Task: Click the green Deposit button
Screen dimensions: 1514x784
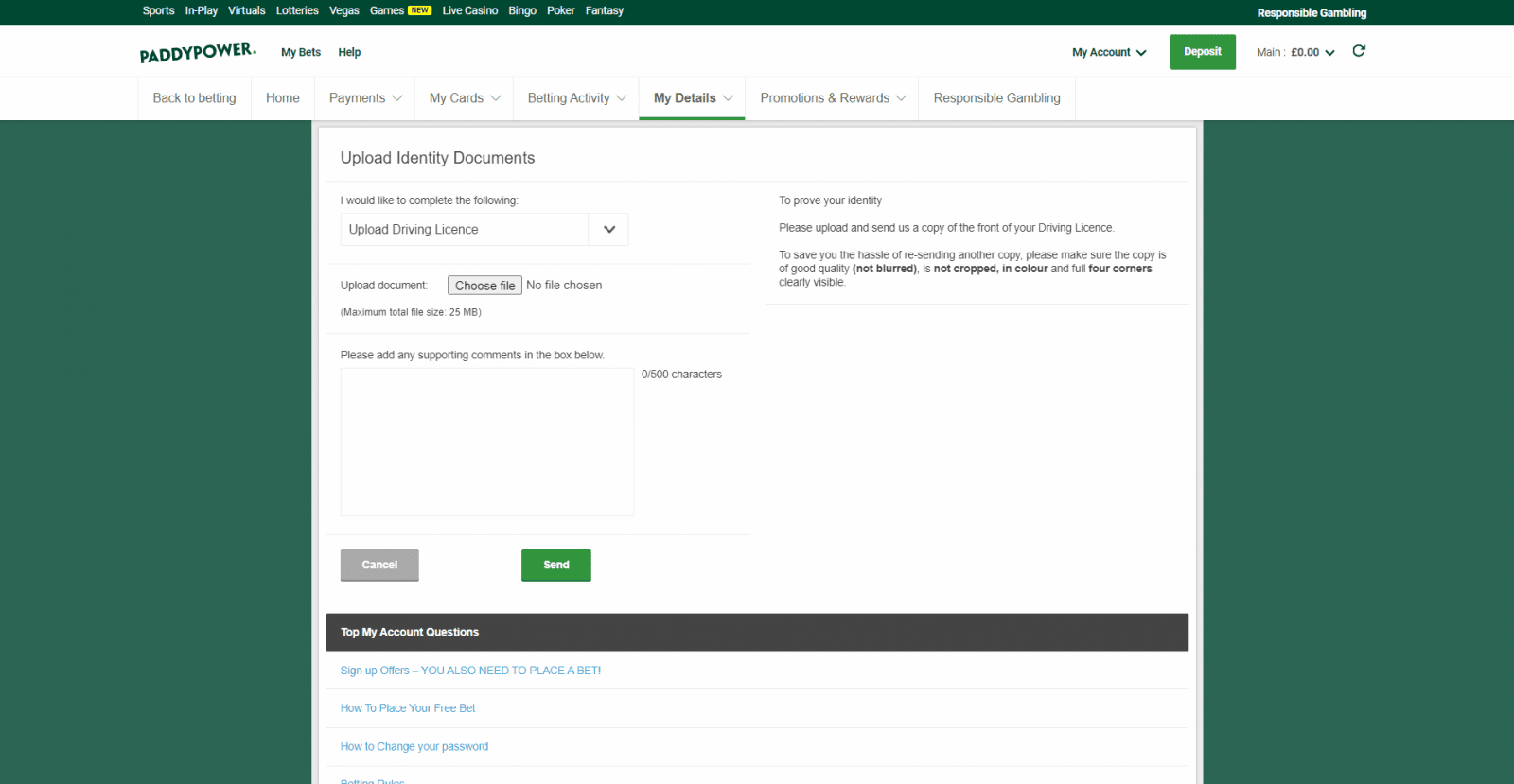Action: (x=1202, y=52)
